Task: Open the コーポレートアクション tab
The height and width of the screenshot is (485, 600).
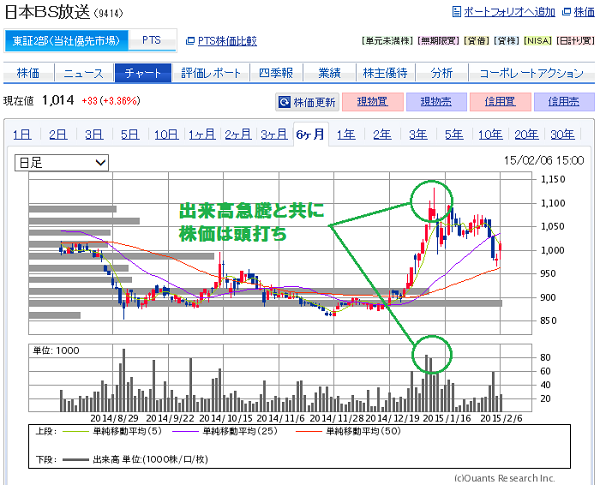Action: [532, 73]
